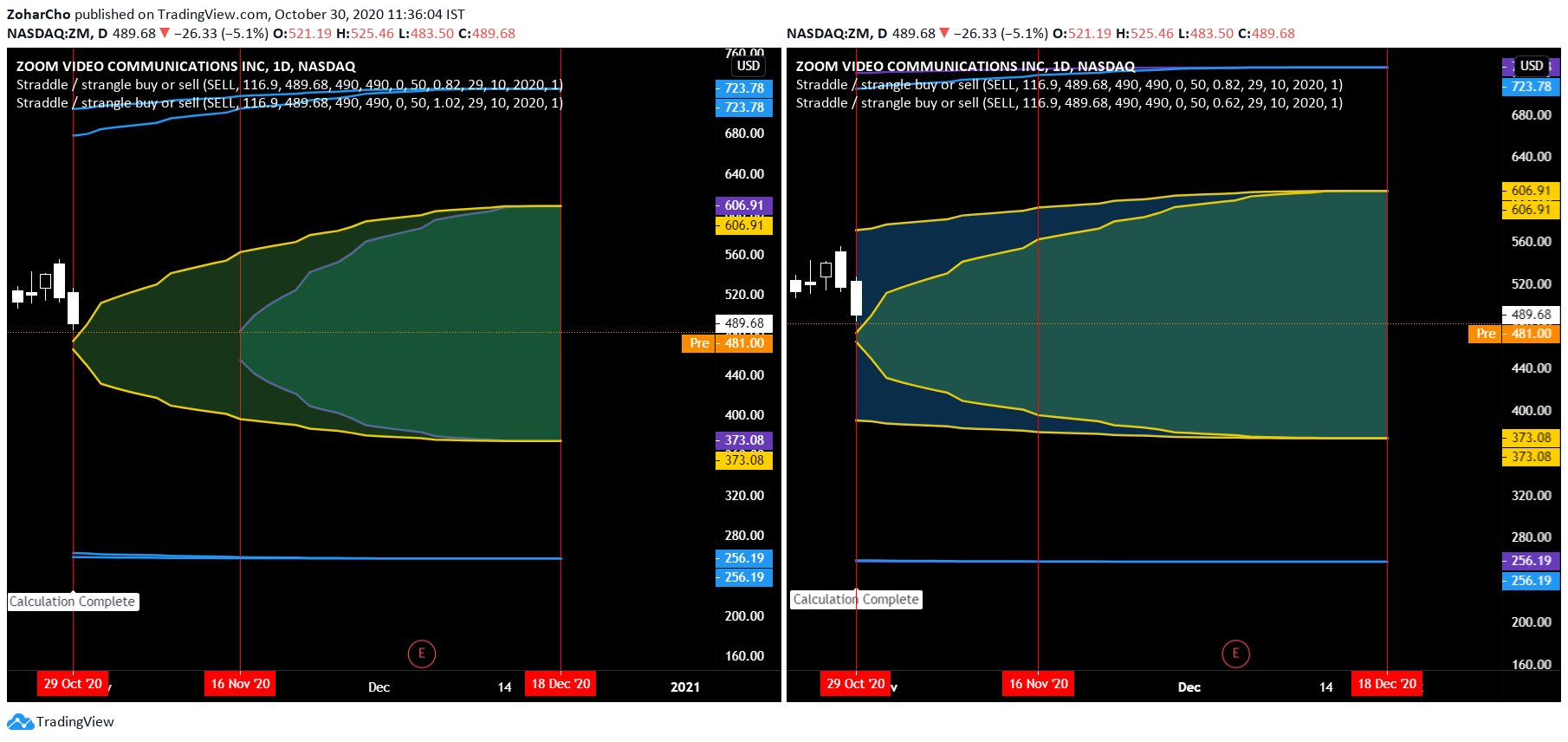Select the left chart's straddle indicator with 1.02 parameter
Viewport: 1568px width, 742px height.
tap(289, 102)
